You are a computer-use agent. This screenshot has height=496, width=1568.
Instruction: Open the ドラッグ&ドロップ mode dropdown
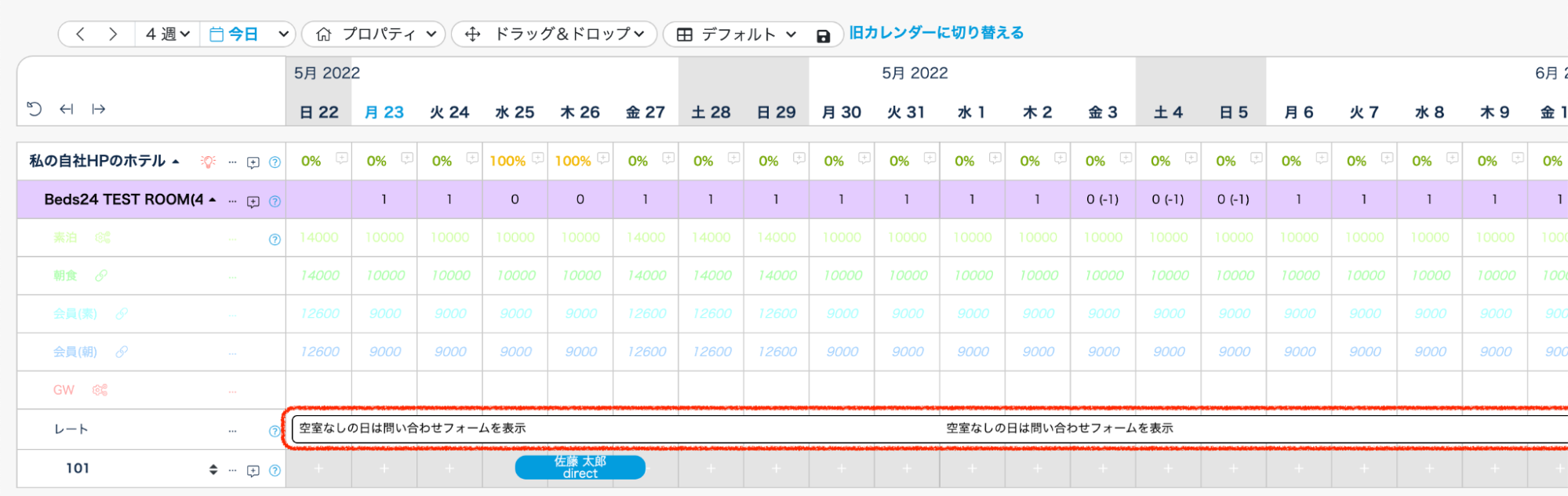click(x=554, y=34)
